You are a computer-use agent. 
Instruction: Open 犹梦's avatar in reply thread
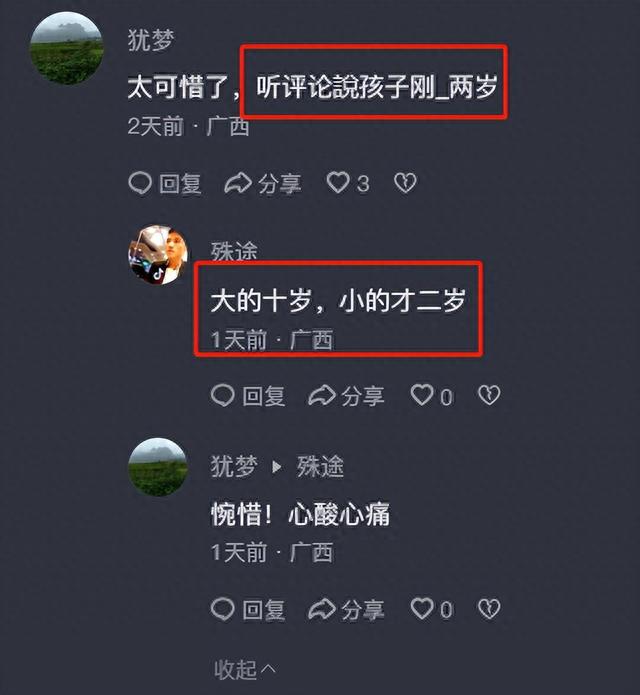tap(158, 467)
